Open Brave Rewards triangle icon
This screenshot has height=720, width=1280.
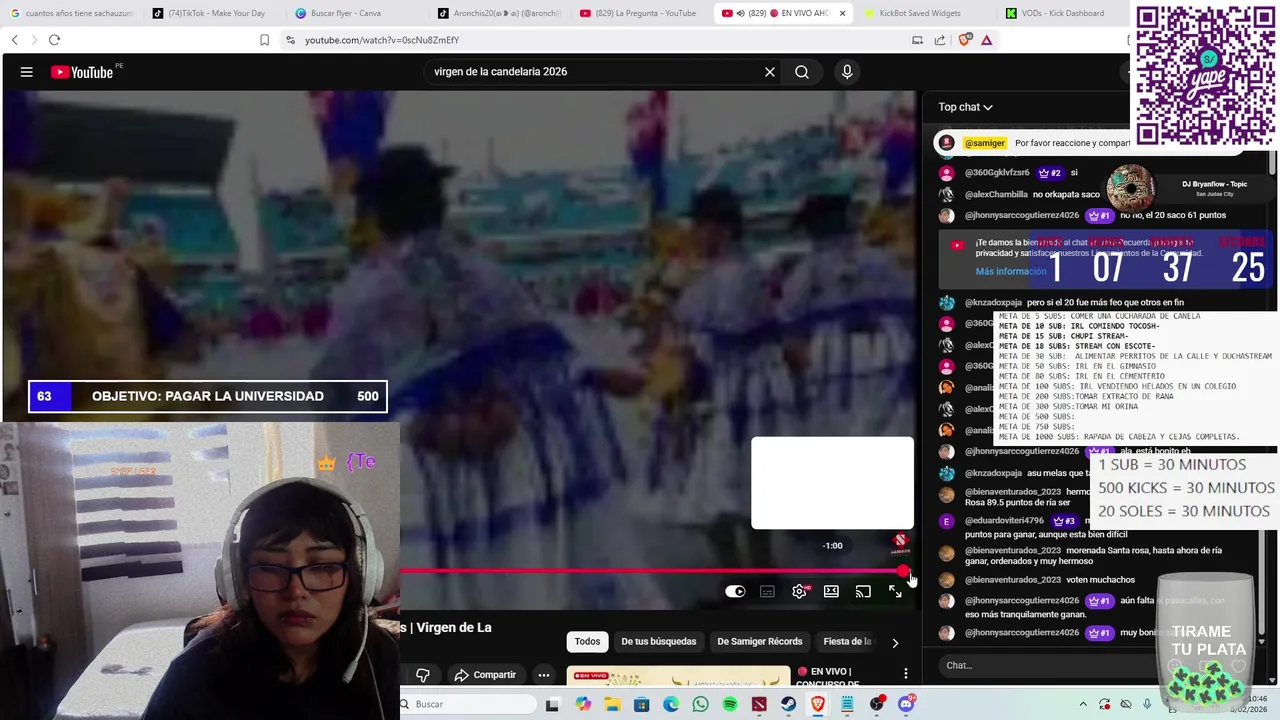pos(987,40)
